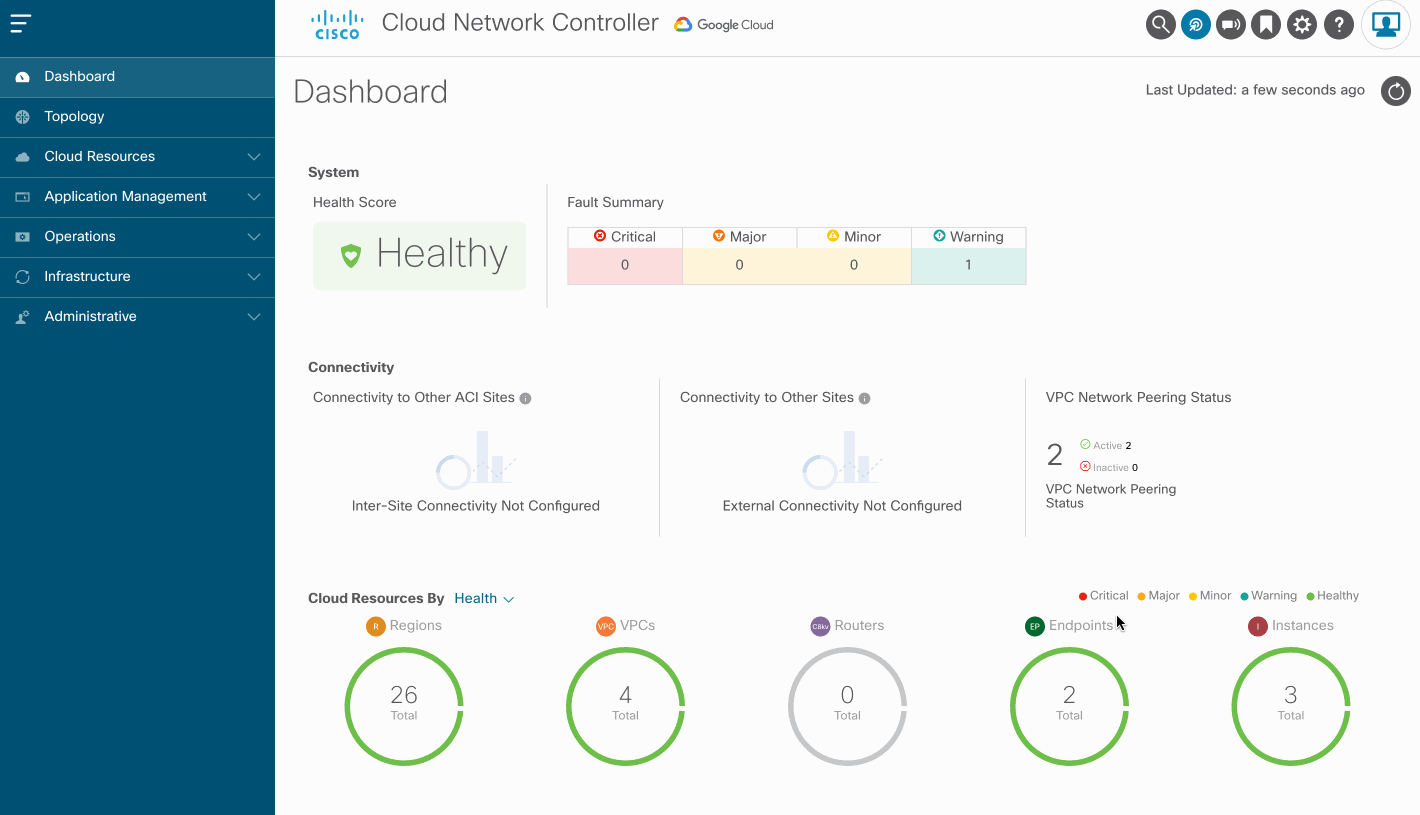Expand the Cloud Resources menu
1420x815 pixels.
[x=137, y=157]
